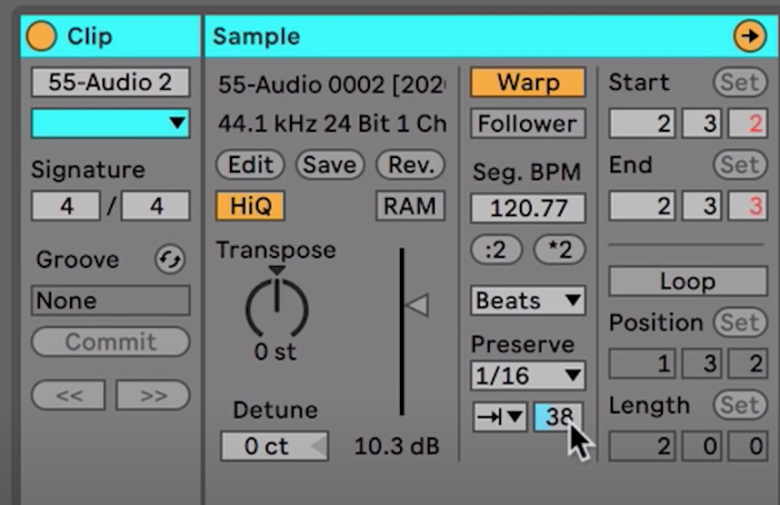Screen dimensions: 780x505
Task: Toggle the HiQ switch
Action: [250, 205]
